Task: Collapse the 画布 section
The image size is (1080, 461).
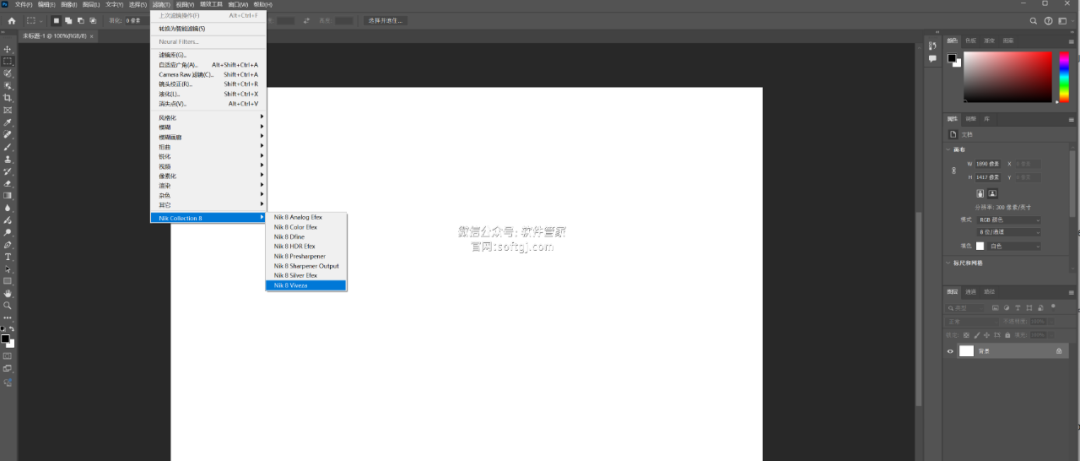Action: 949,150
